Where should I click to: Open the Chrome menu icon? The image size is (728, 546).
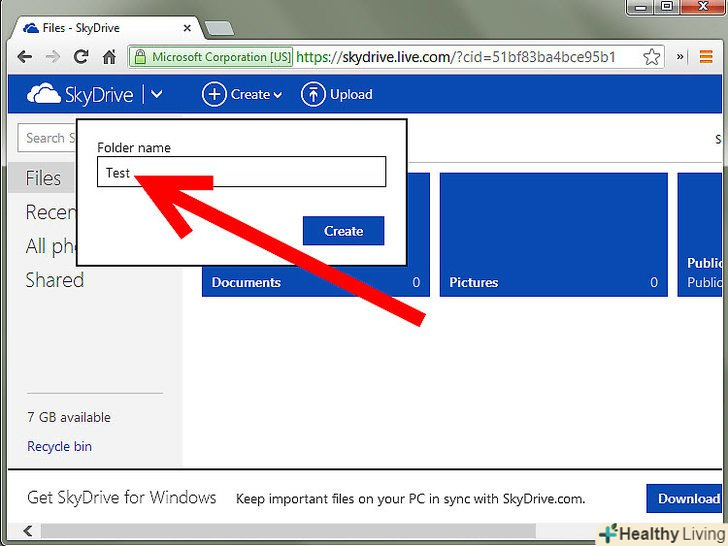point(706,57)
